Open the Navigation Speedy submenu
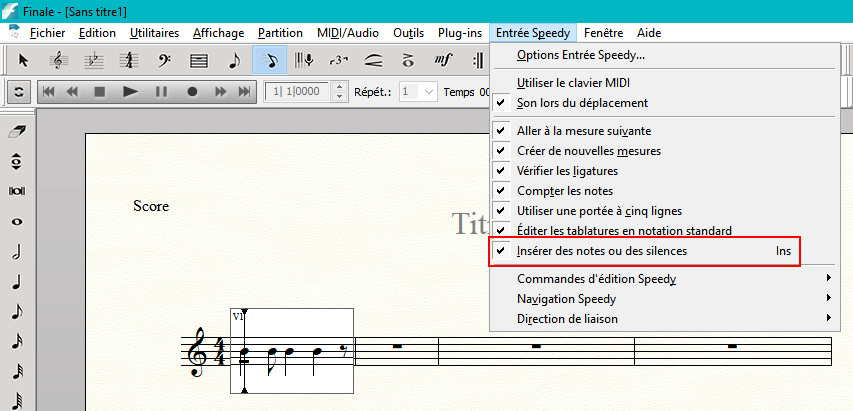This screenshot has height=411, width=853. point(566,298)
